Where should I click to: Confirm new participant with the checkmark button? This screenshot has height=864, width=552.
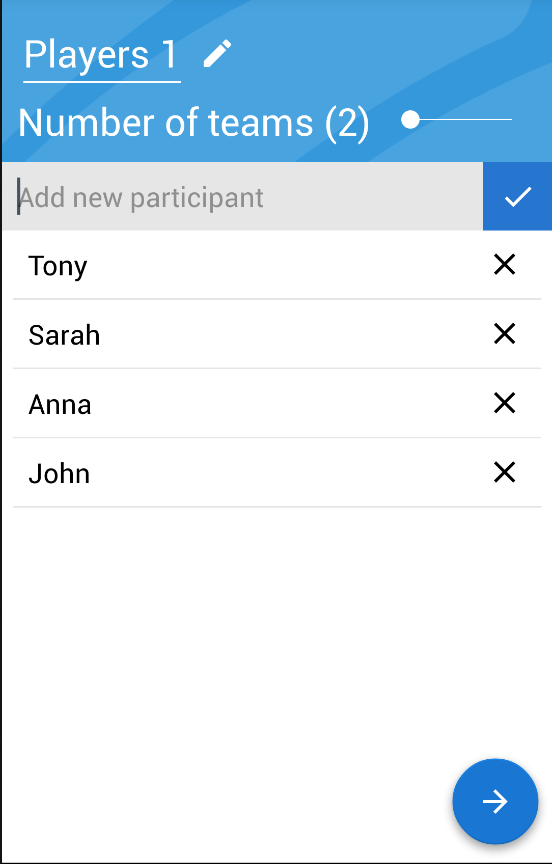tap(517, 196)
